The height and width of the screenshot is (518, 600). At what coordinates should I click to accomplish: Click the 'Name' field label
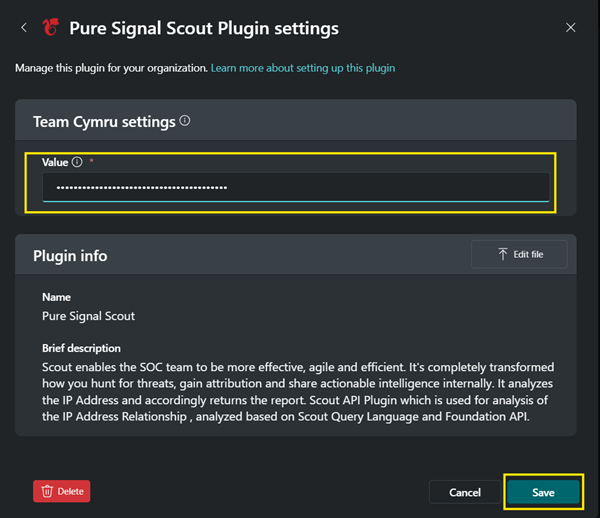[56, 297]
